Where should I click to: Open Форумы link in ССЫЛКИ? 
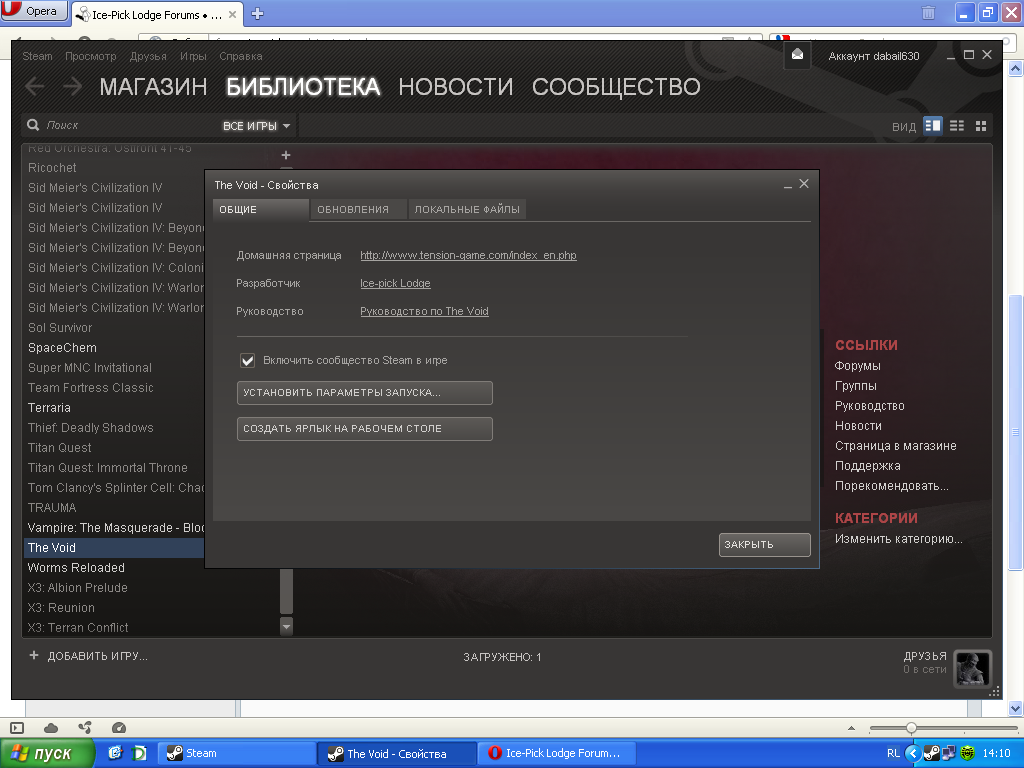857,366
